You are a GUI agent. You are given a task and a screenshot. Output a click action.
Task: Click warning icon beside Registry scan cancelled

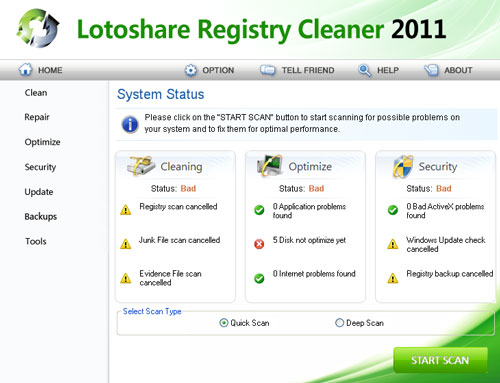coord(126,210)
